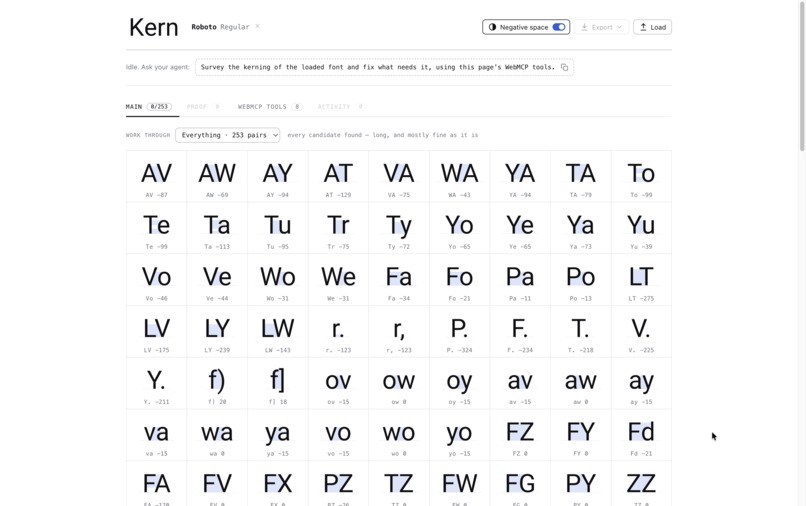Open the Tr pair cell
Image resolution: width=806 pixels, height=506 pixels.
[x=338, y=228]
